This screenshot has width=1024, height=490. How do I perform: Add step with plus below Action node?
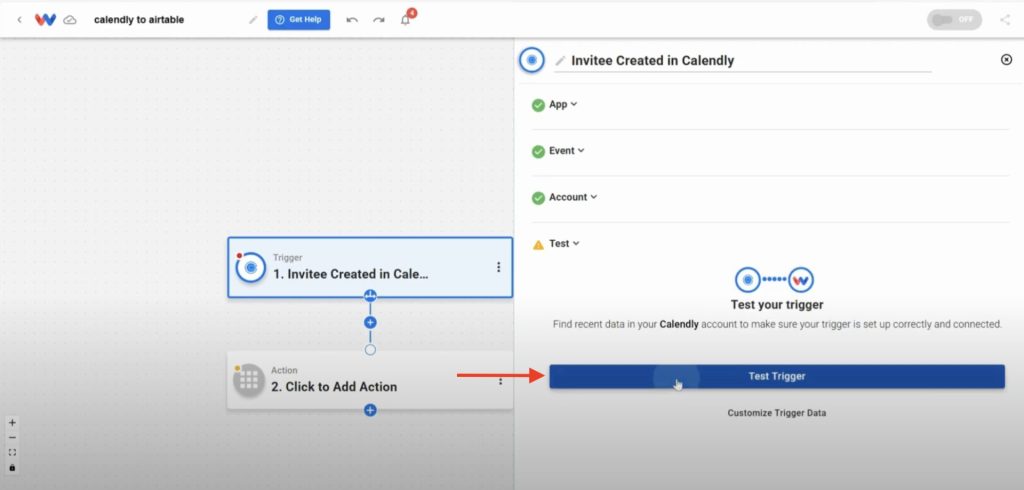[370, 410]
